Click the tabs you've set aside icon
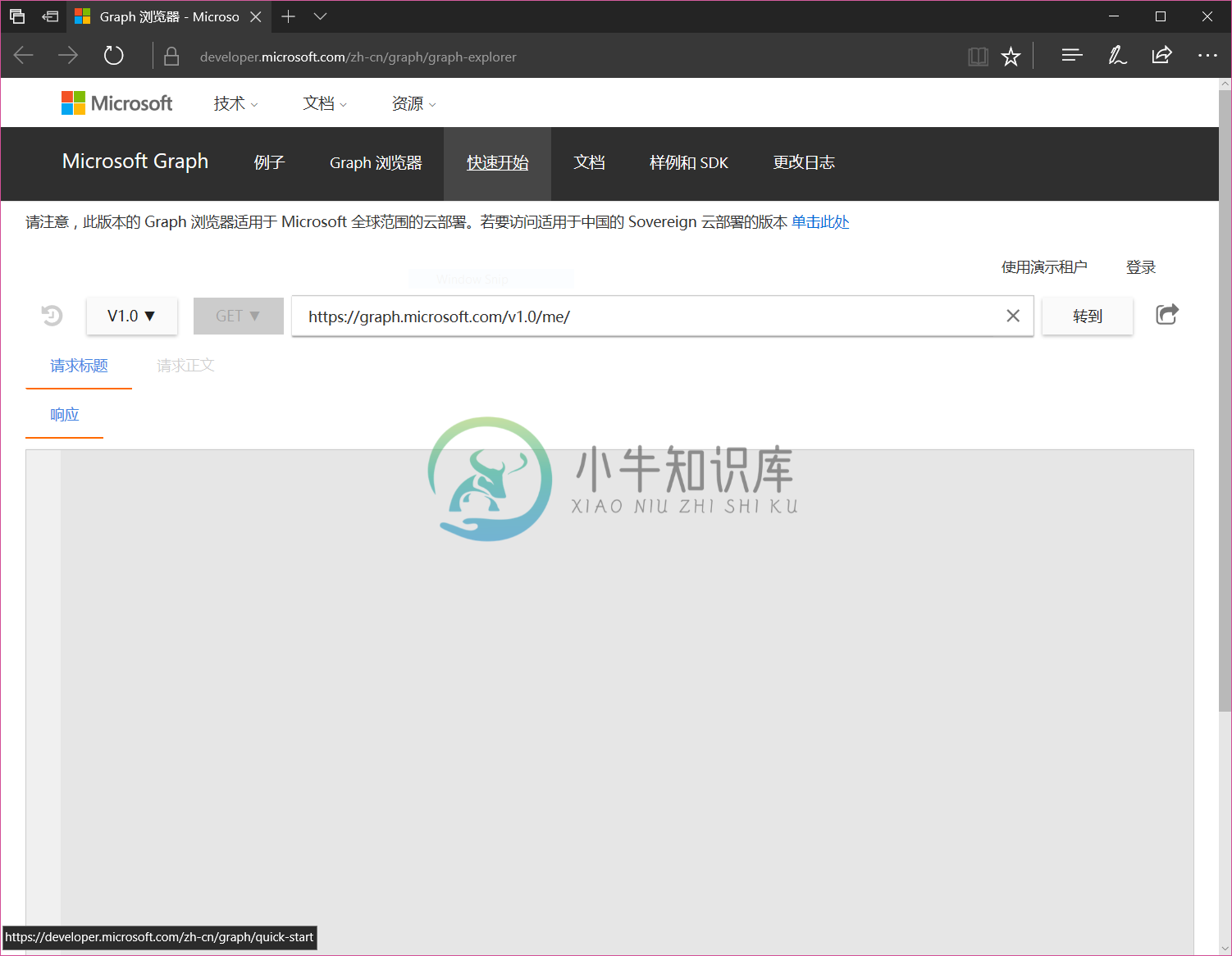 pos(17,16)
